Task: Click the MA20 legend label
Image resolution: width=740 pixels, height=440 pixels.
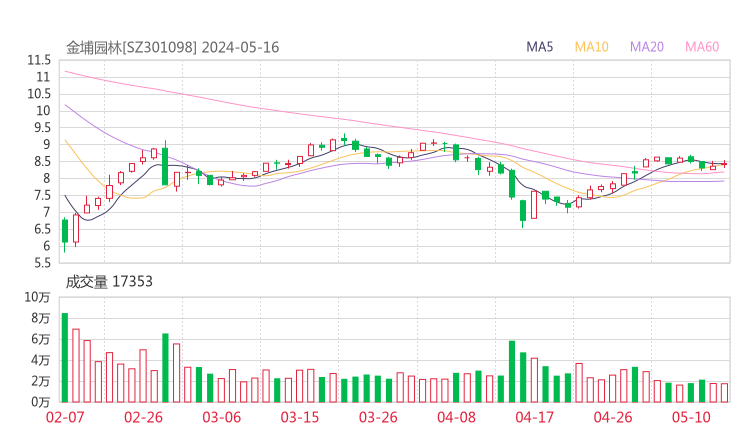Action: (647, 47)
